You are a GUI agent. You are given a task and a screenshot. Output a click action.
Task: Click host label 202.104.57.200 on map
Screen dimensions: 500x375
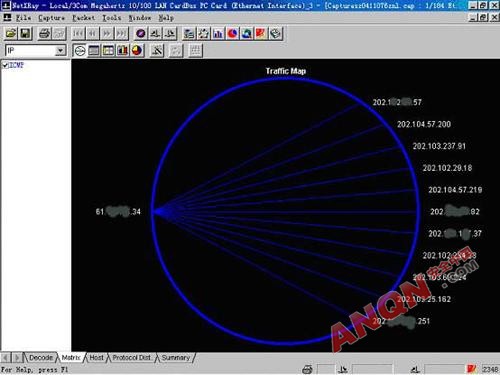424,124
